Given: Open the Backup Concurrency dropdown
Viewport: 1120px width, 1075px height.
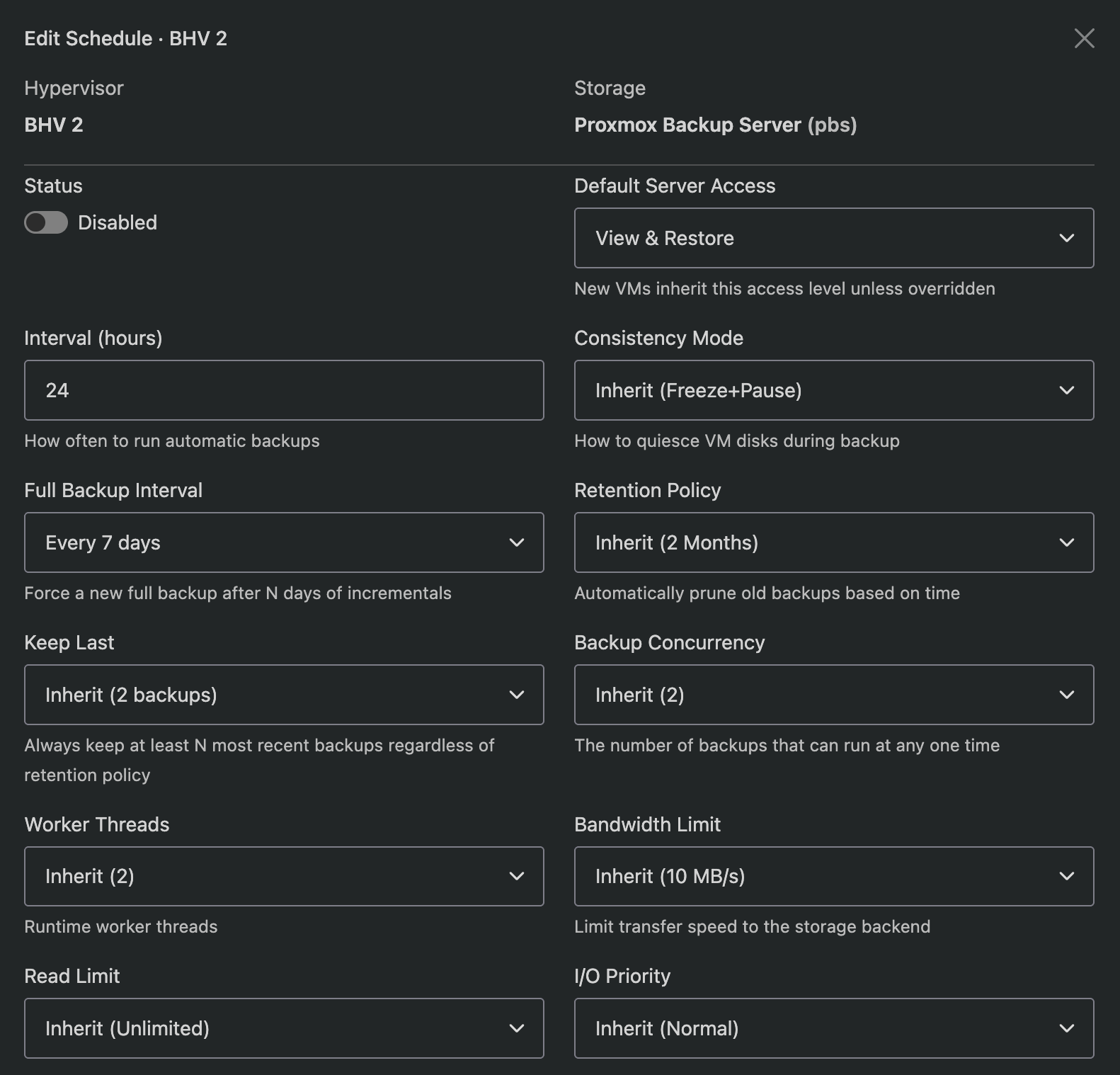Looking at the screenshot, I should coord(833,695).
